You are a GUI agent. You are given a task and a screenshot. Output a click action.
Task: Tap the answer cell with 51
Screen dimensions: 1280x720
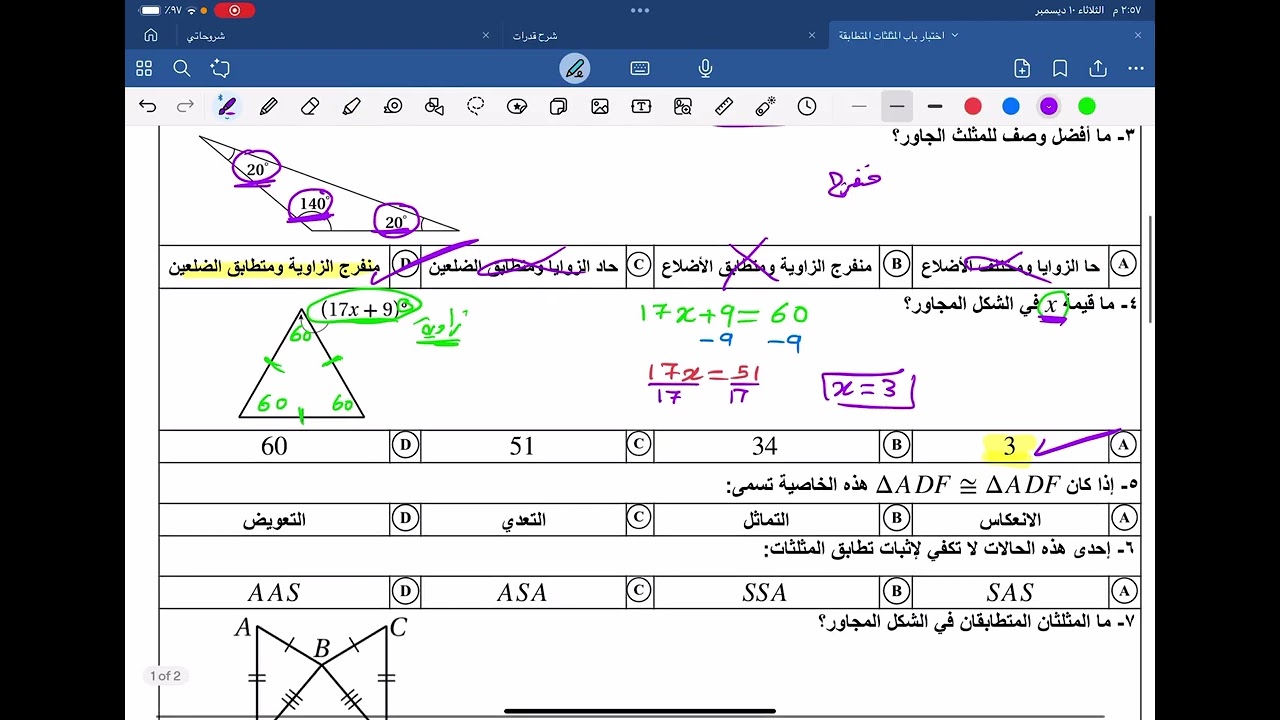coord(522,446)
